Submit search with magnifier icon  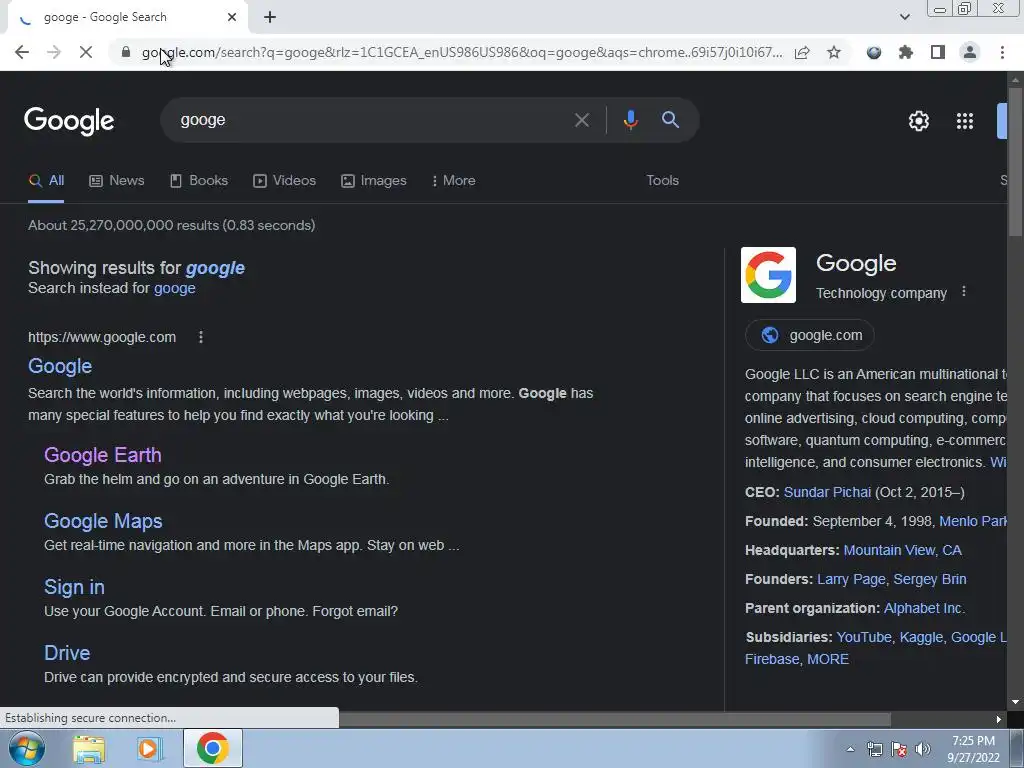(670, 120)
